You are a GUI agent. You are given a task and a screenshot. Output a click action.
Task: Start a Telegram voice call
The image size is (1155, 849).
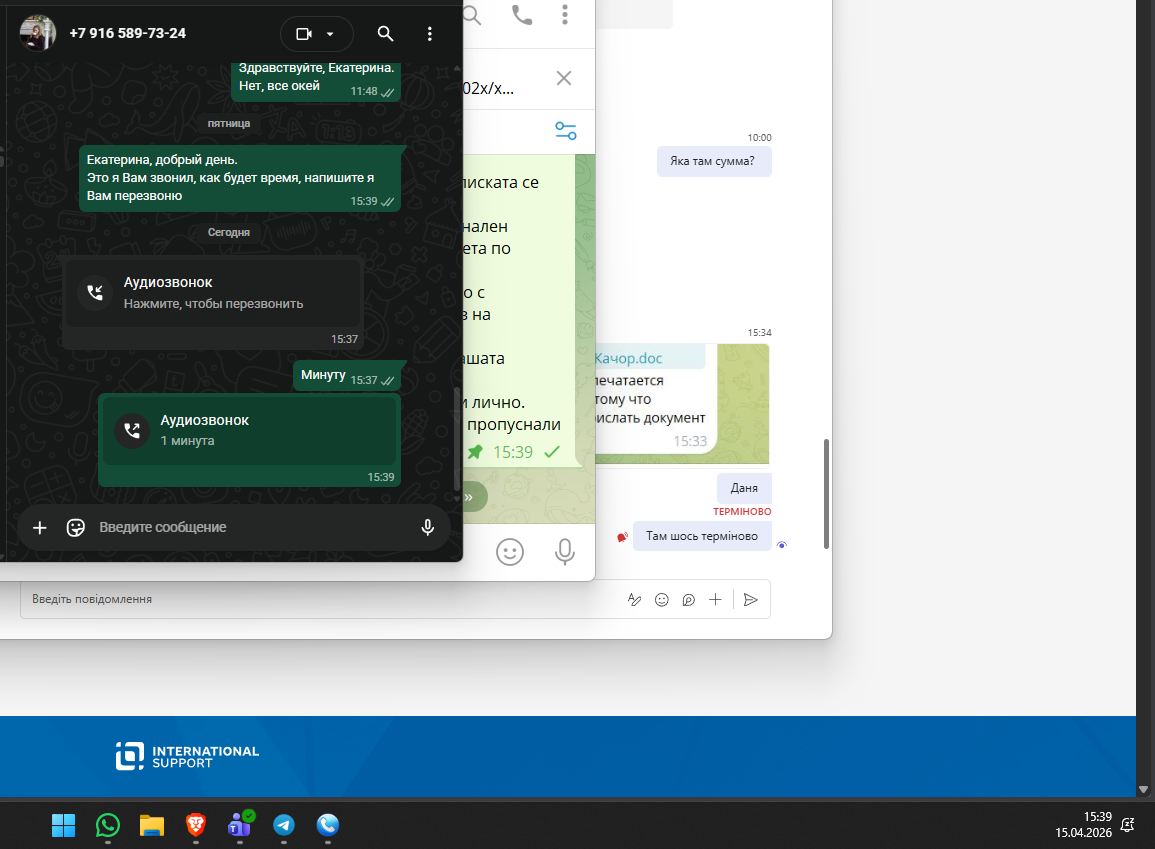click(522, 15)
